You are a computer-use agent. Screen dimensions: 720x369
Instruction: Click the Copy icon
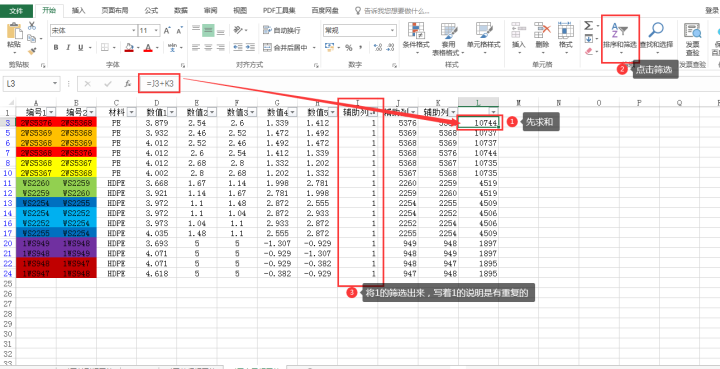[x=31, y=39]
